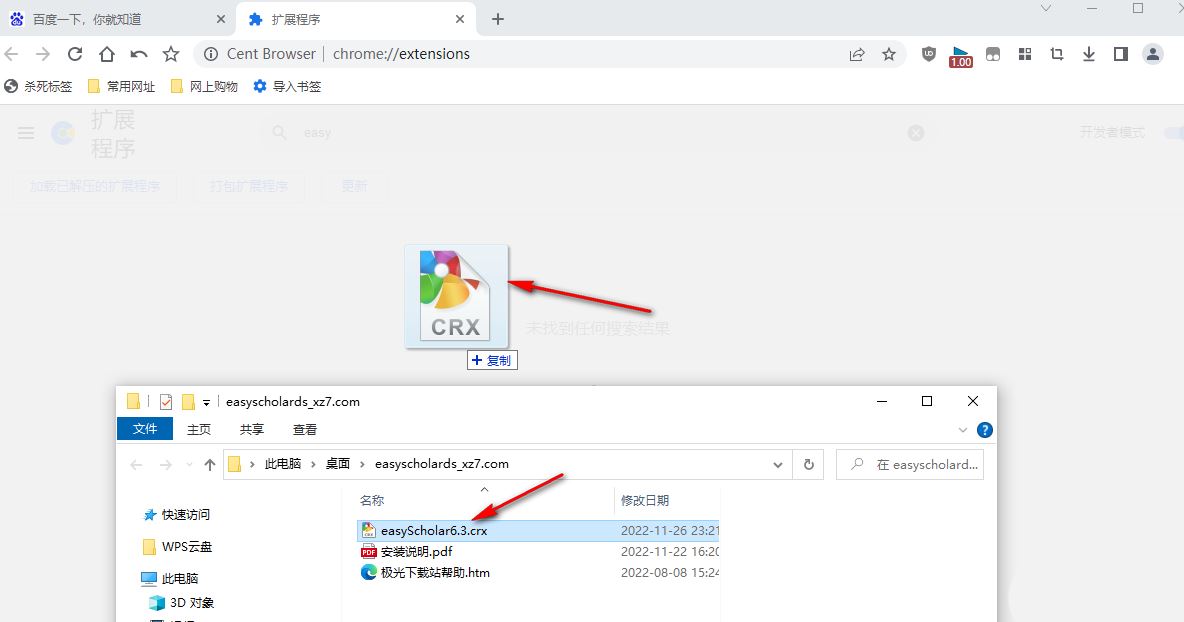Open the red 1.00 speed extension icon

[960, 57]
